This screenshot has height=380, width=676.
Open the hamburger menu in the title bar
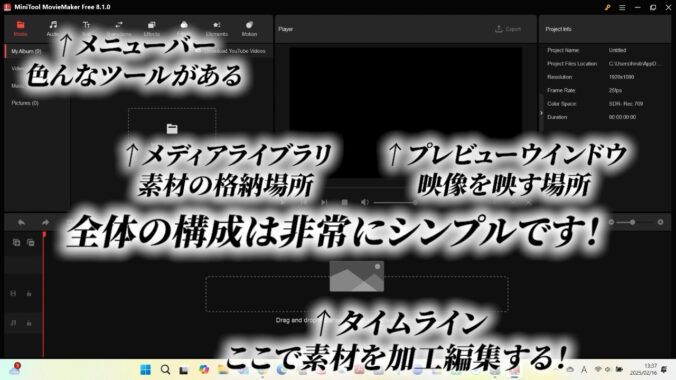click(x=622, y=7)
